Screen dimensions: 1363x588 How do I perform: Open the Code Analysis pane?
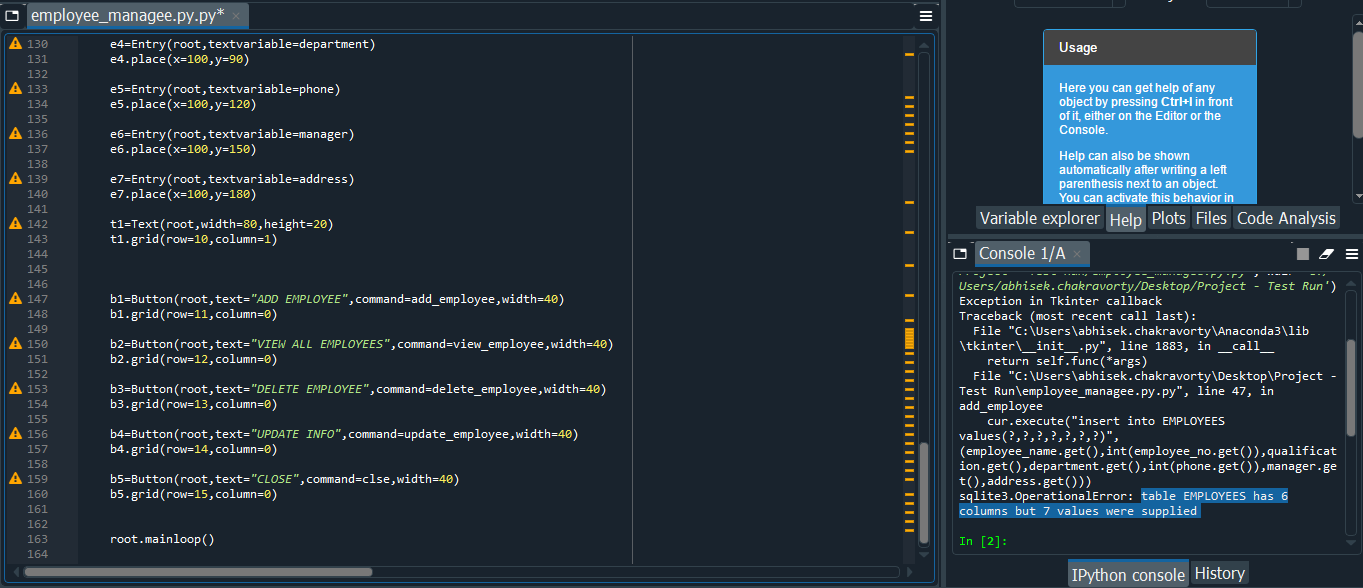point(1286,217)
